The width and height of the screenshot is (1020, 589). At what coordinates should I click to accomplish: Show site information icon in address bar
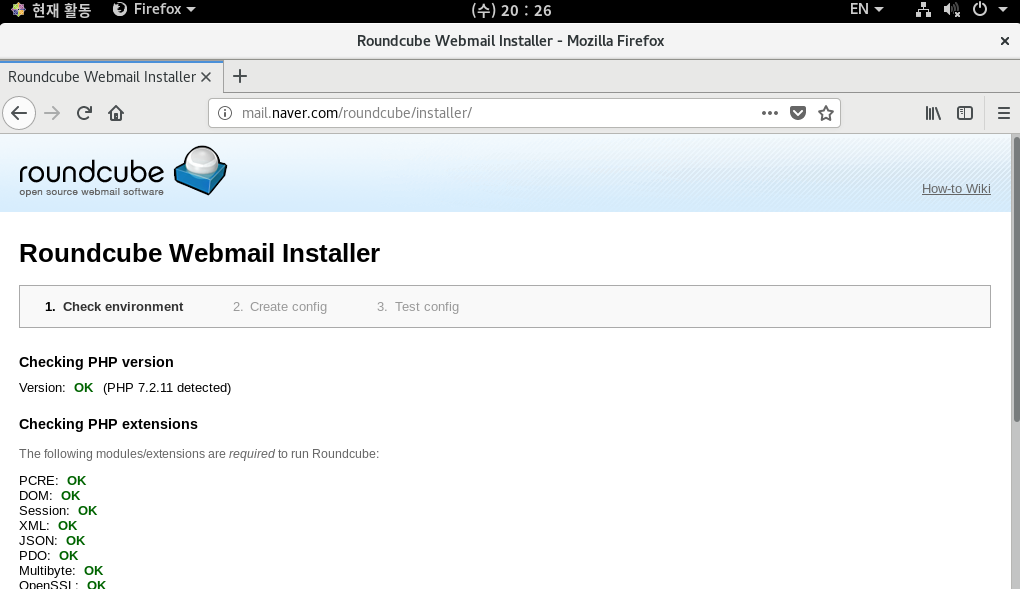click(x=225, y=113)
